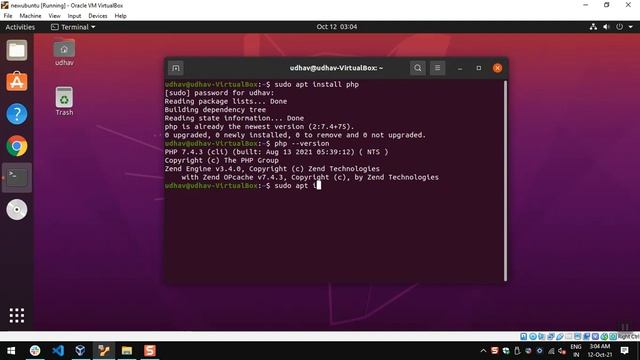Open Visual Studio Code from the taskbar

pos(58,351)
